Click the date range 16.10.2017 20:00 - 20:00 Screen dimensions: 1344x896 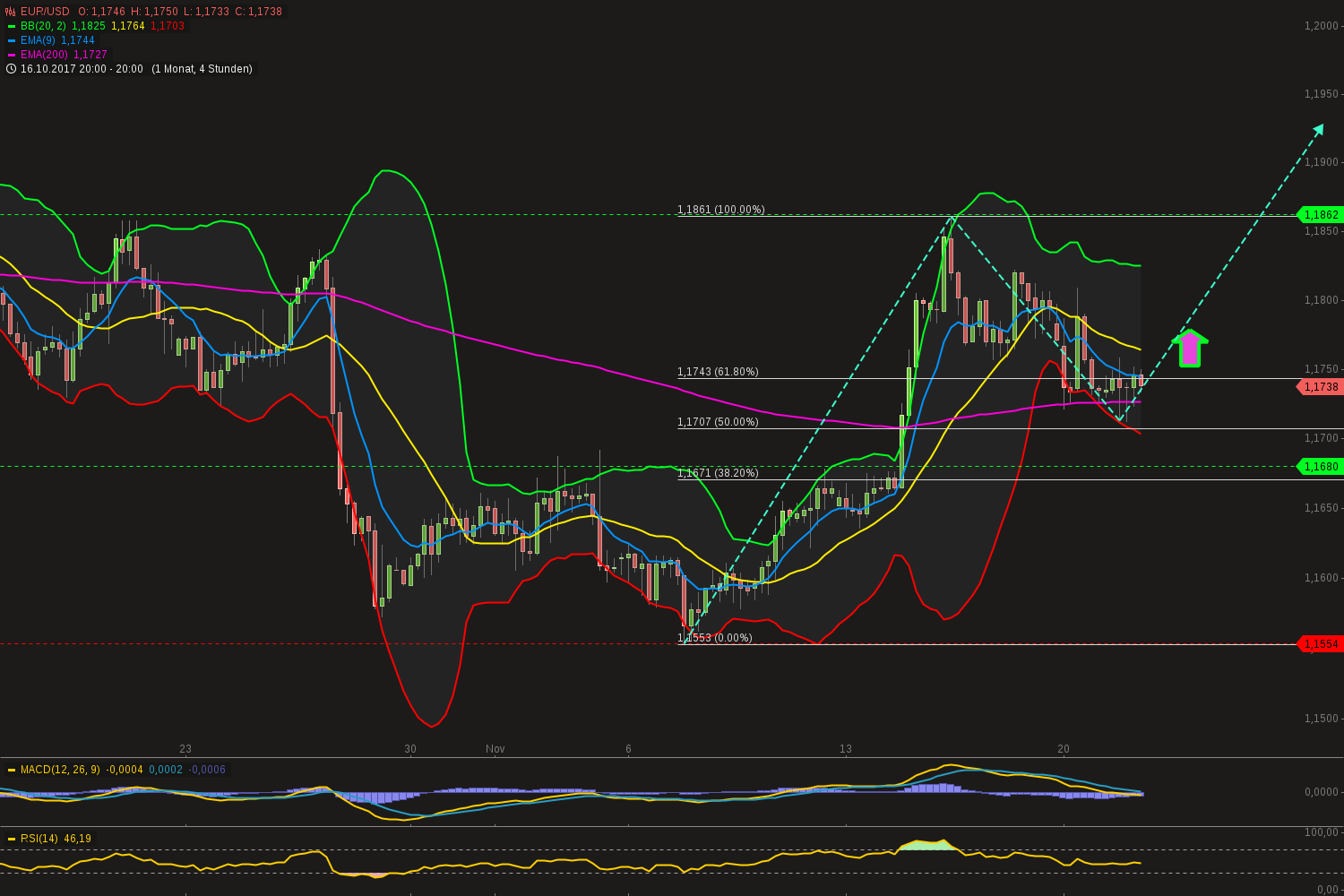pos(82,69)
